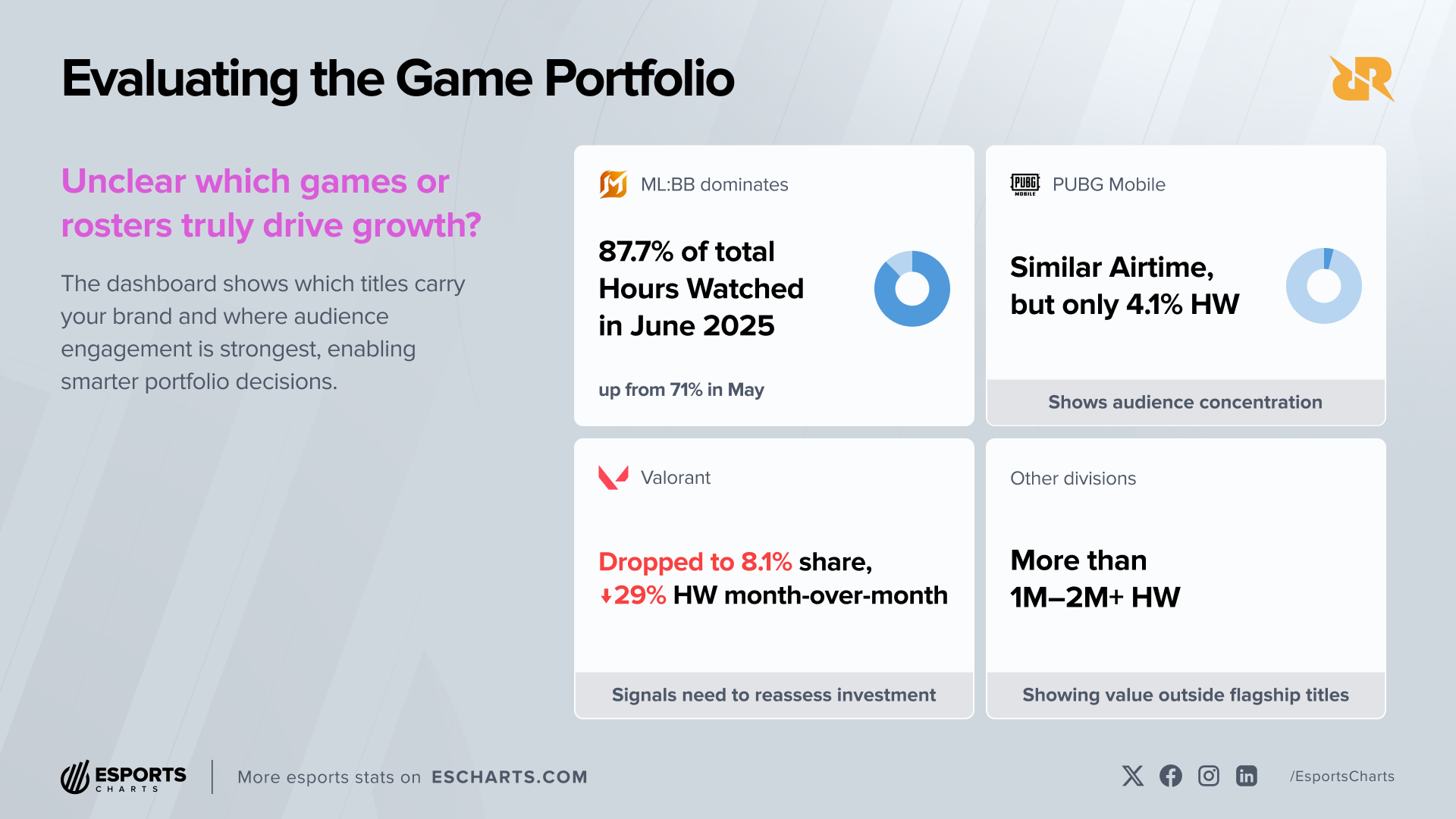Click the pink 'Unclear which games' heading
This screenshot has width=1456, height=819.
click(271, 203)
